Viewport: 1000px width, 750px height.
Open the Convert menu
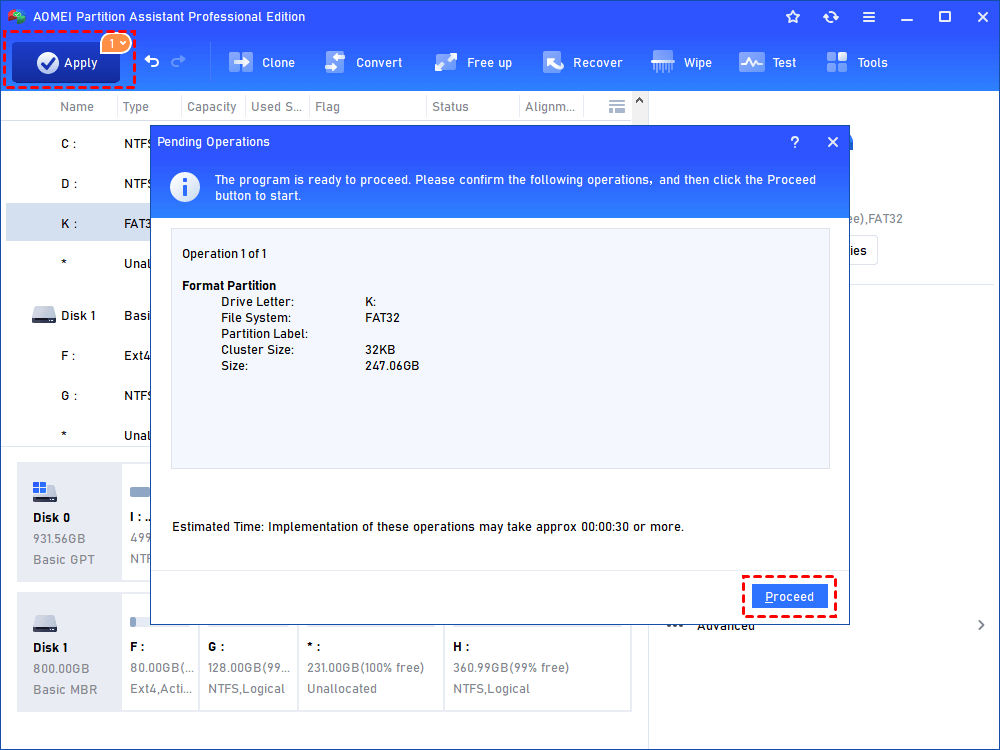(364, 62)
